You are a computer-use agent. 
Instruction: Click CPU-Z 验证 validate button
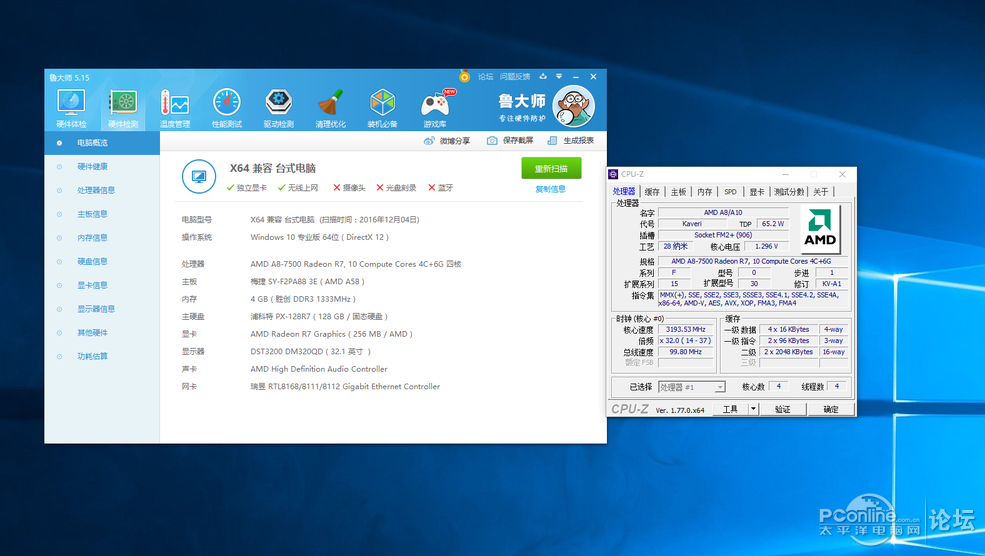[x=782, y=409]
